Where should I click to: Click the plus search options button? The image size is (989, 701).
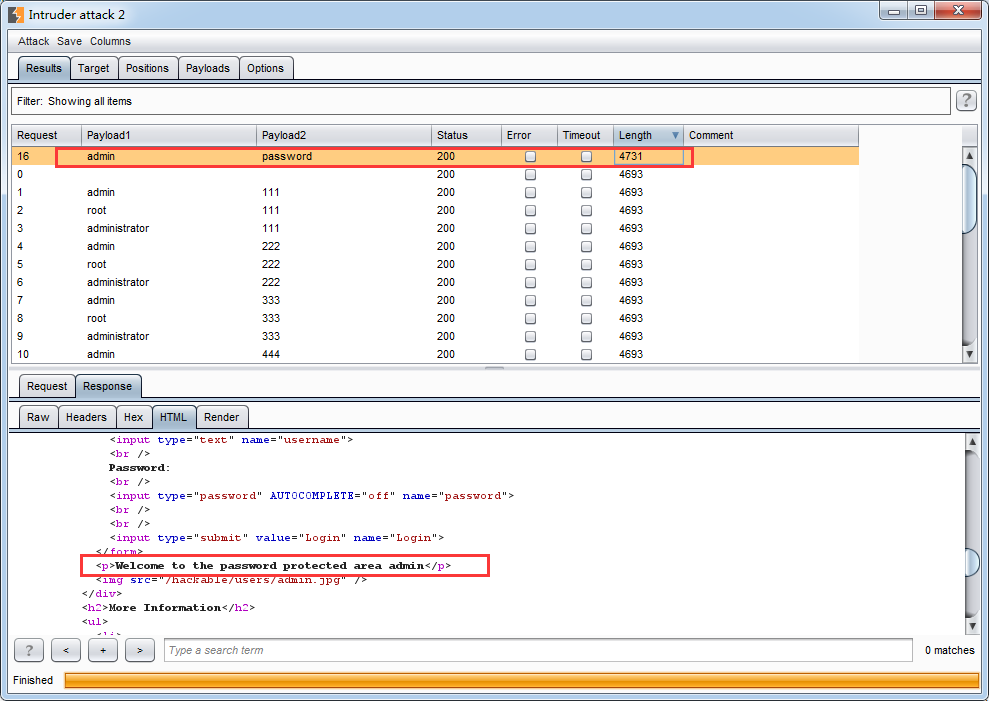(x=102, y=650)
